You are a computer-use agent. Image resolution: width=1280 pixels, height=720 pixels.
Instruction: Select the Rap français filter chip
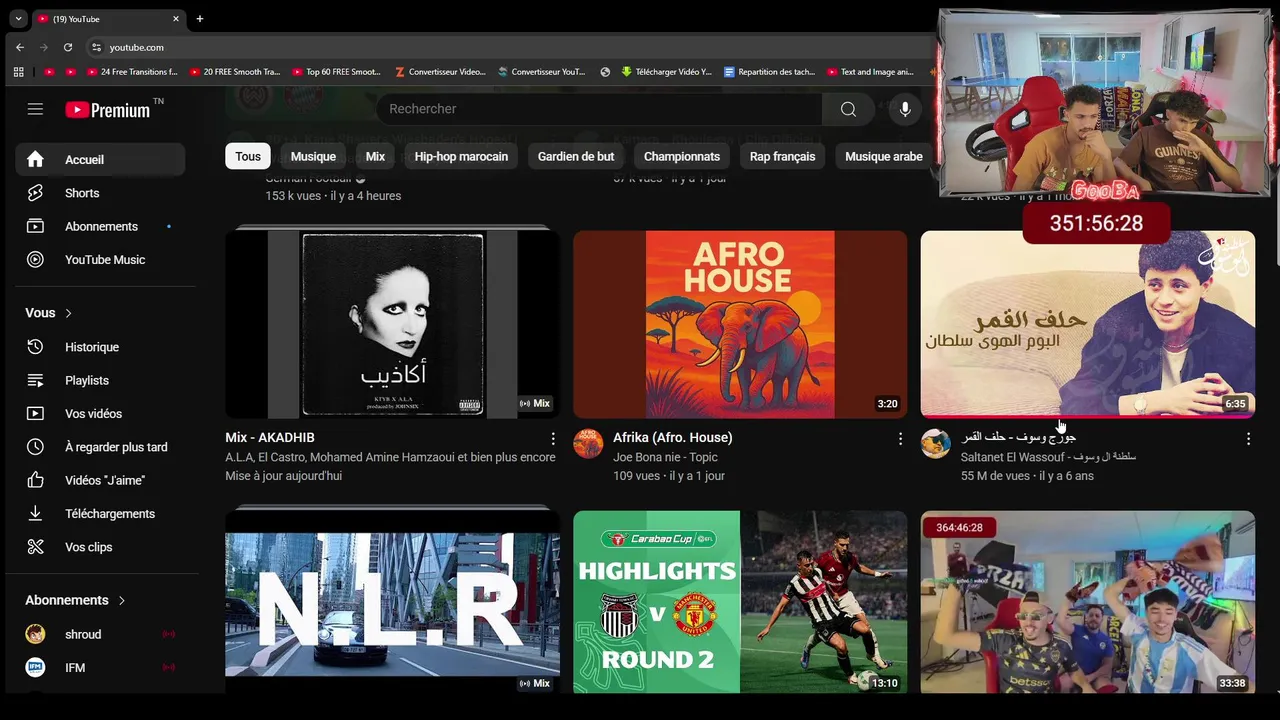(x=783, y=156)
